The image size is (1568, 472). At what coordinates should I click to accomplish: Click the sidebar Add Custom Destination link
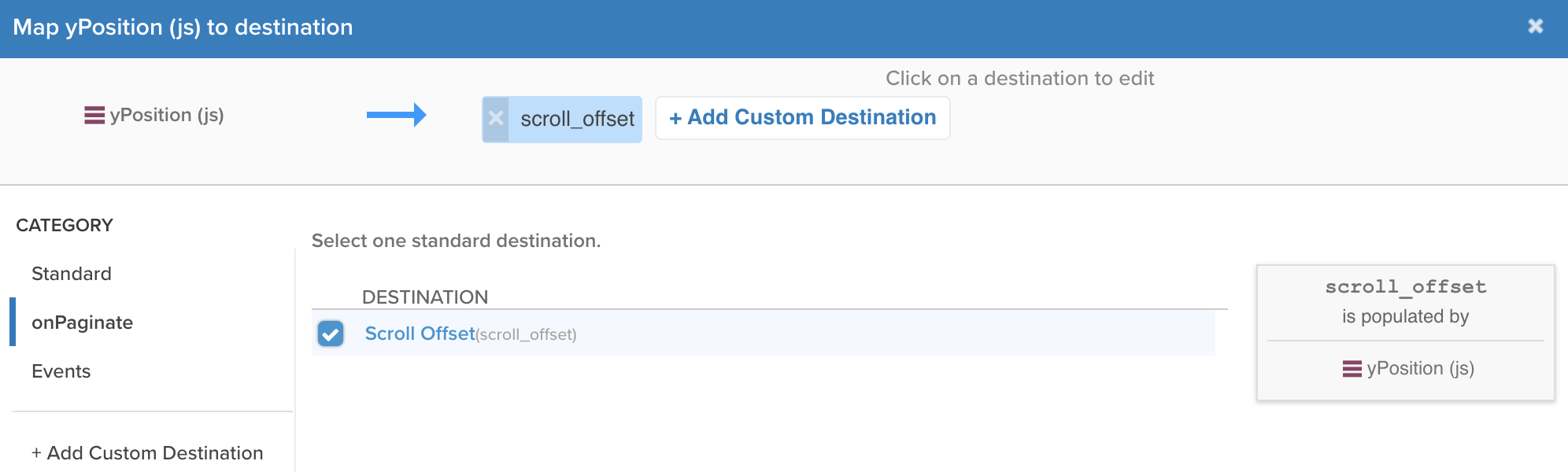(x=147, y=453)
